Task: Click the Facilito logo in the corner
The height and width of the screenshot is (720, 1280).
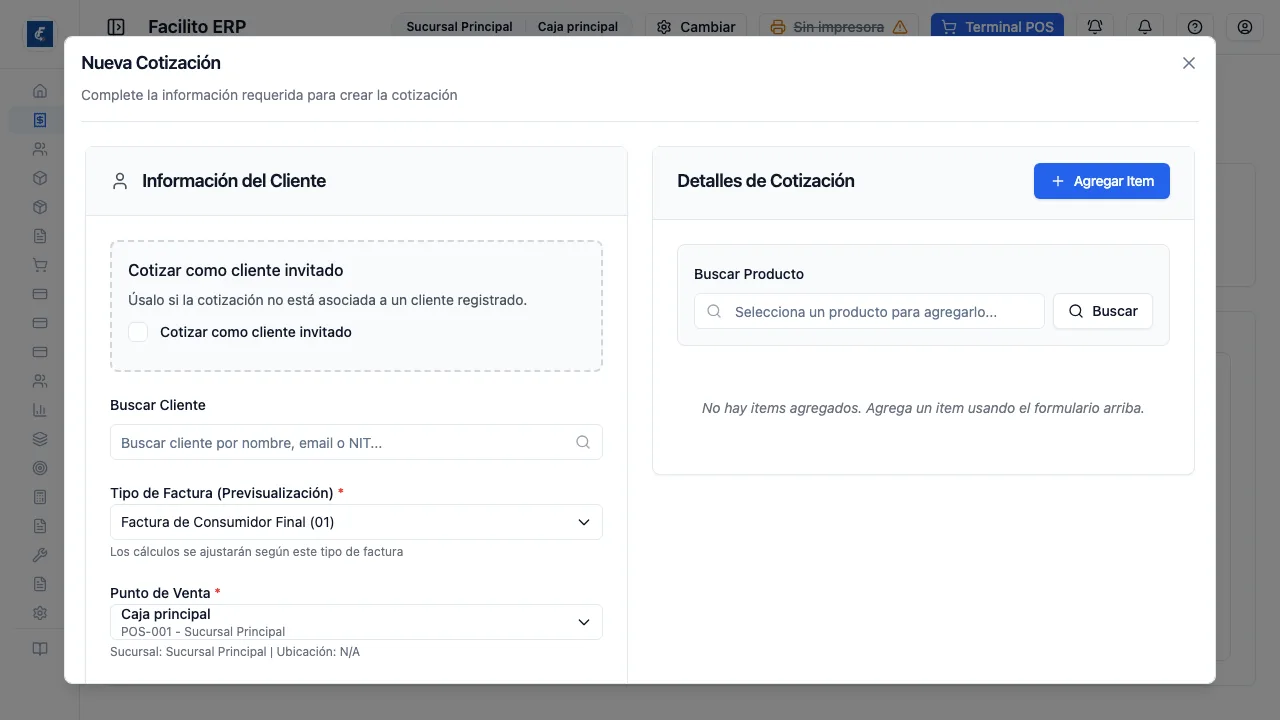Action: click(x=40, y=33)
